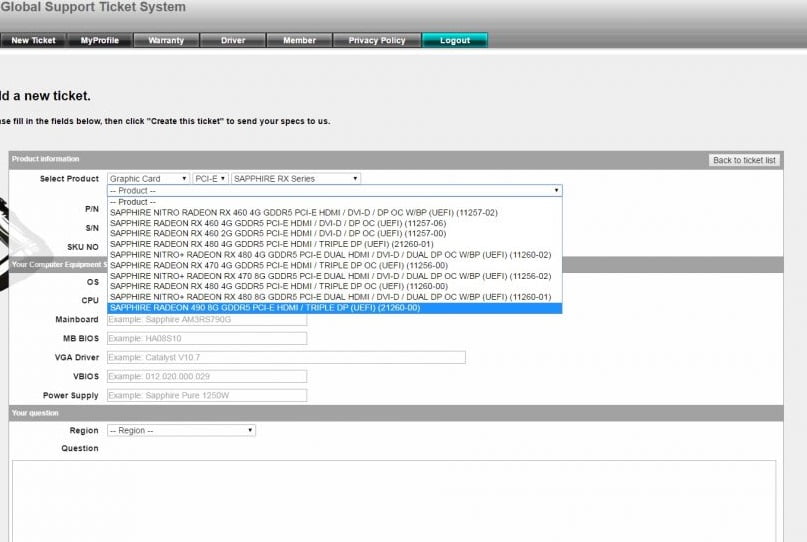The image size is (807, 542).
Task: Open the New Ticket tab
Action: coord(34,40)
